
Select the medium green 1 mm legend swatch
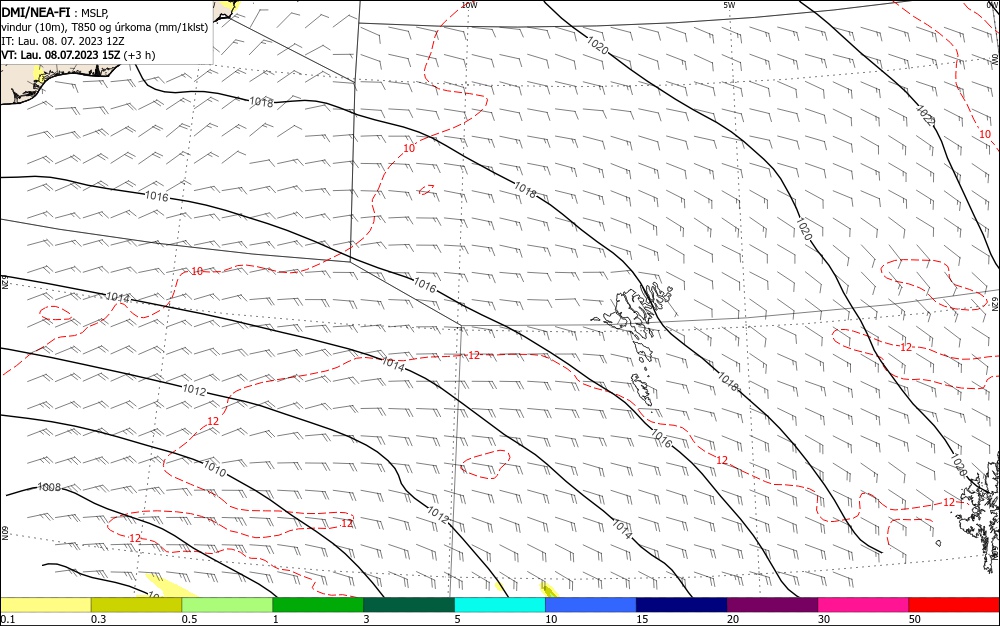point(318,605)
